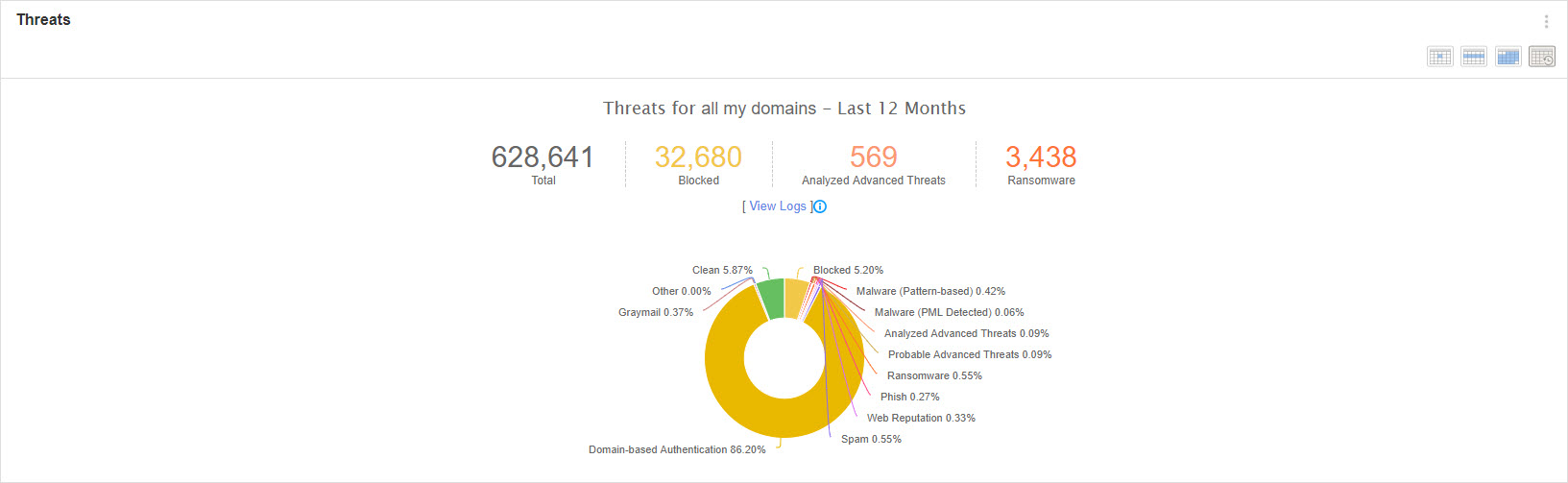1568x483 pixels.
Task: Click the Graymail 0.37% chart label
Action: tap(655, 312)
